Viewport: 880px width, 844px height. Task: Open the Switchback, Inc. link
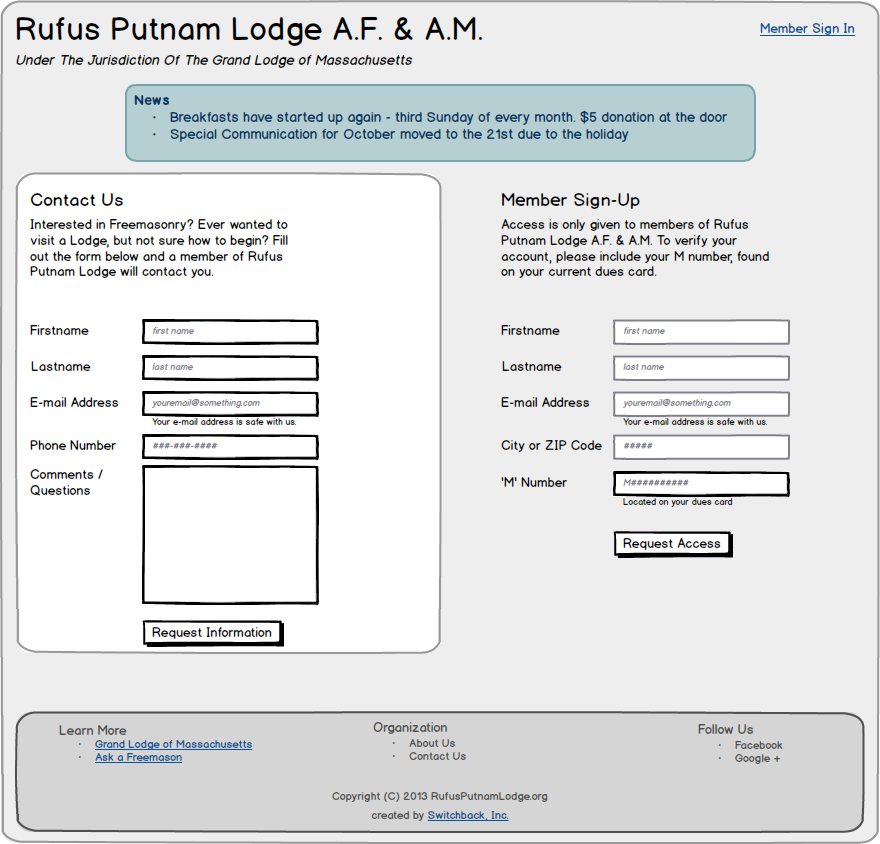coord(468,815)
